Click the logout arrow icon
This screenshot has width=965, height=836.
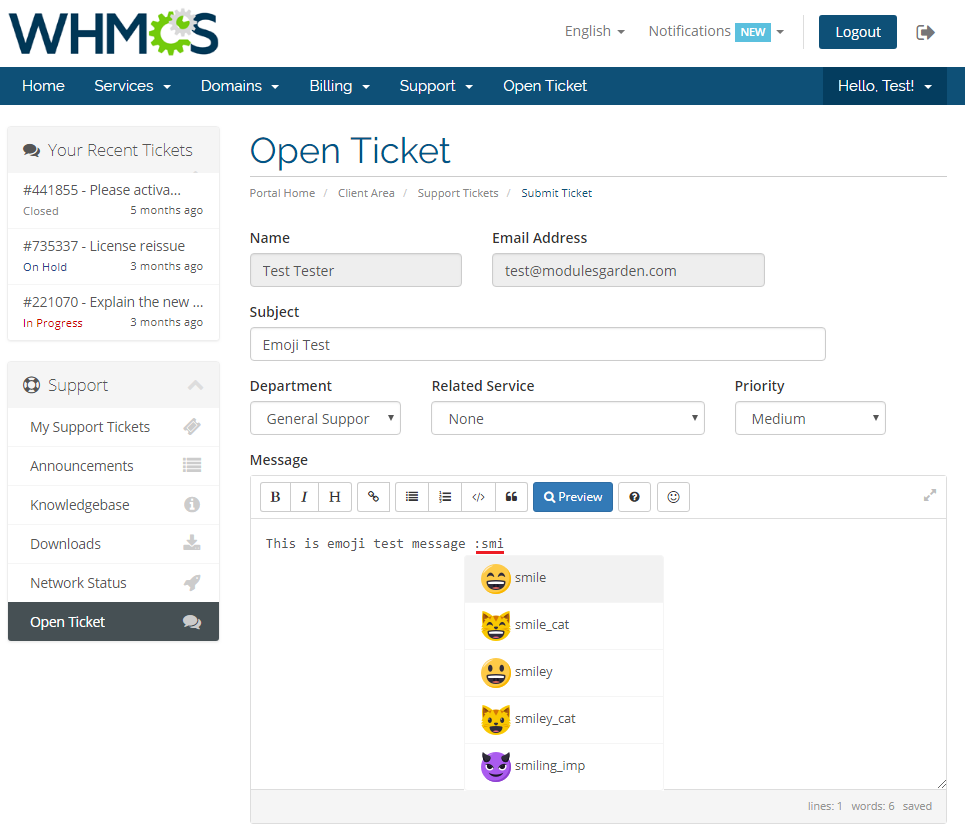click(x=925, y=32)
